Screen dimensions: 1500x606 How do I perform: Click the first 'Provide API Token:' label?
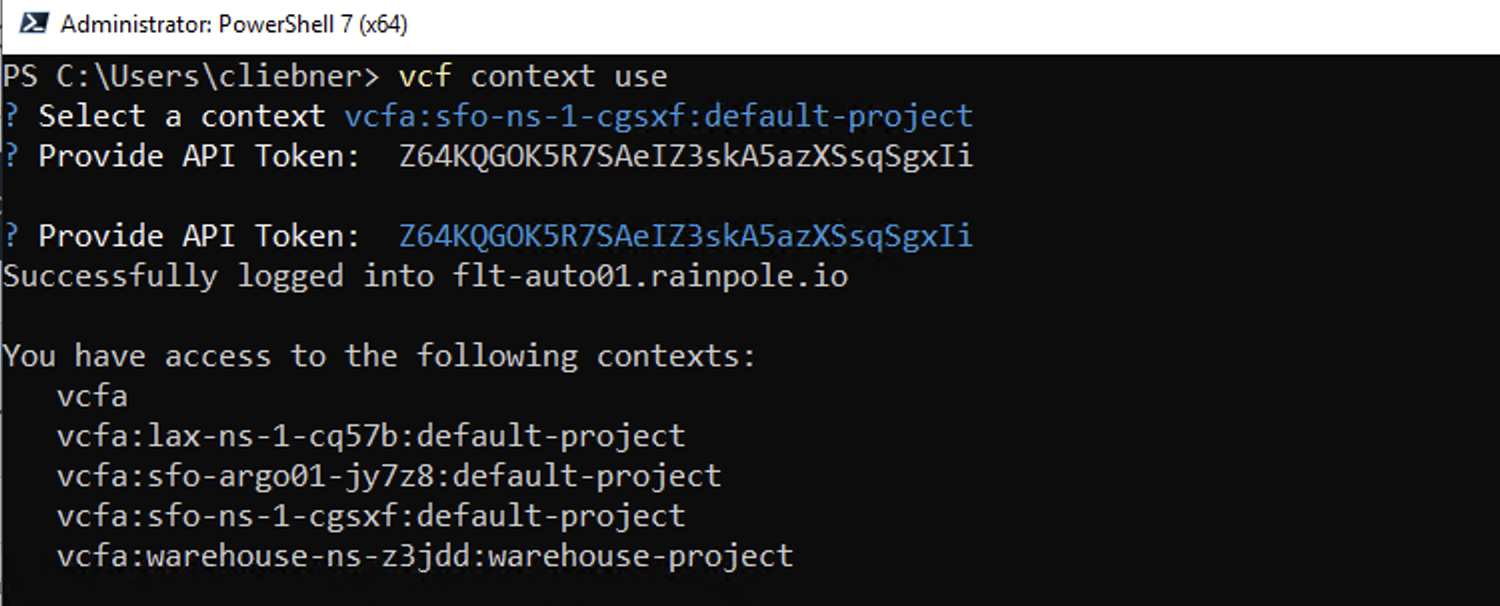click(199, 156)
